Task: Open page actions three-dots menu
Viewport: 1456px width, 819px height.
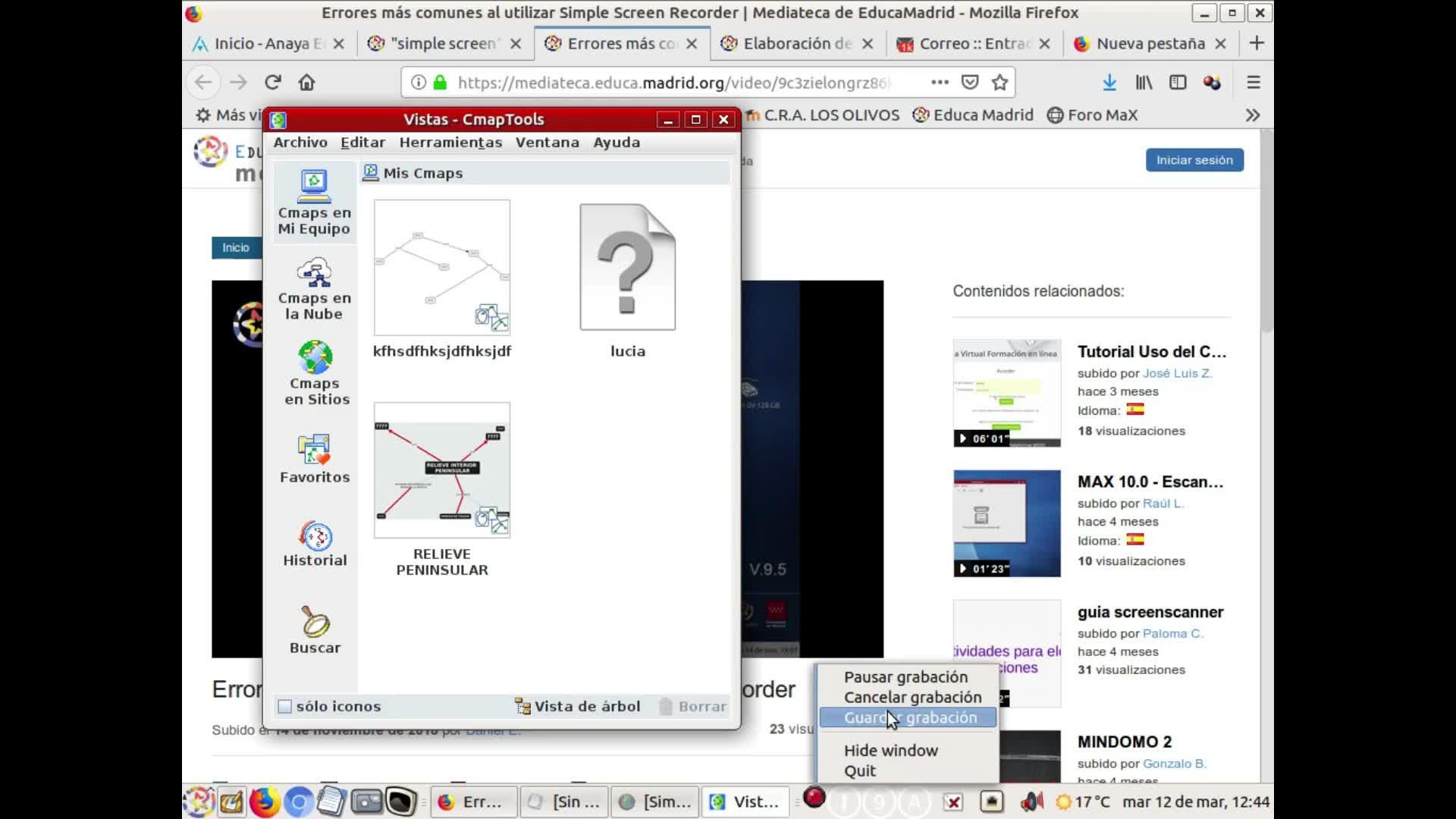Action: click(x=940, y=83)
